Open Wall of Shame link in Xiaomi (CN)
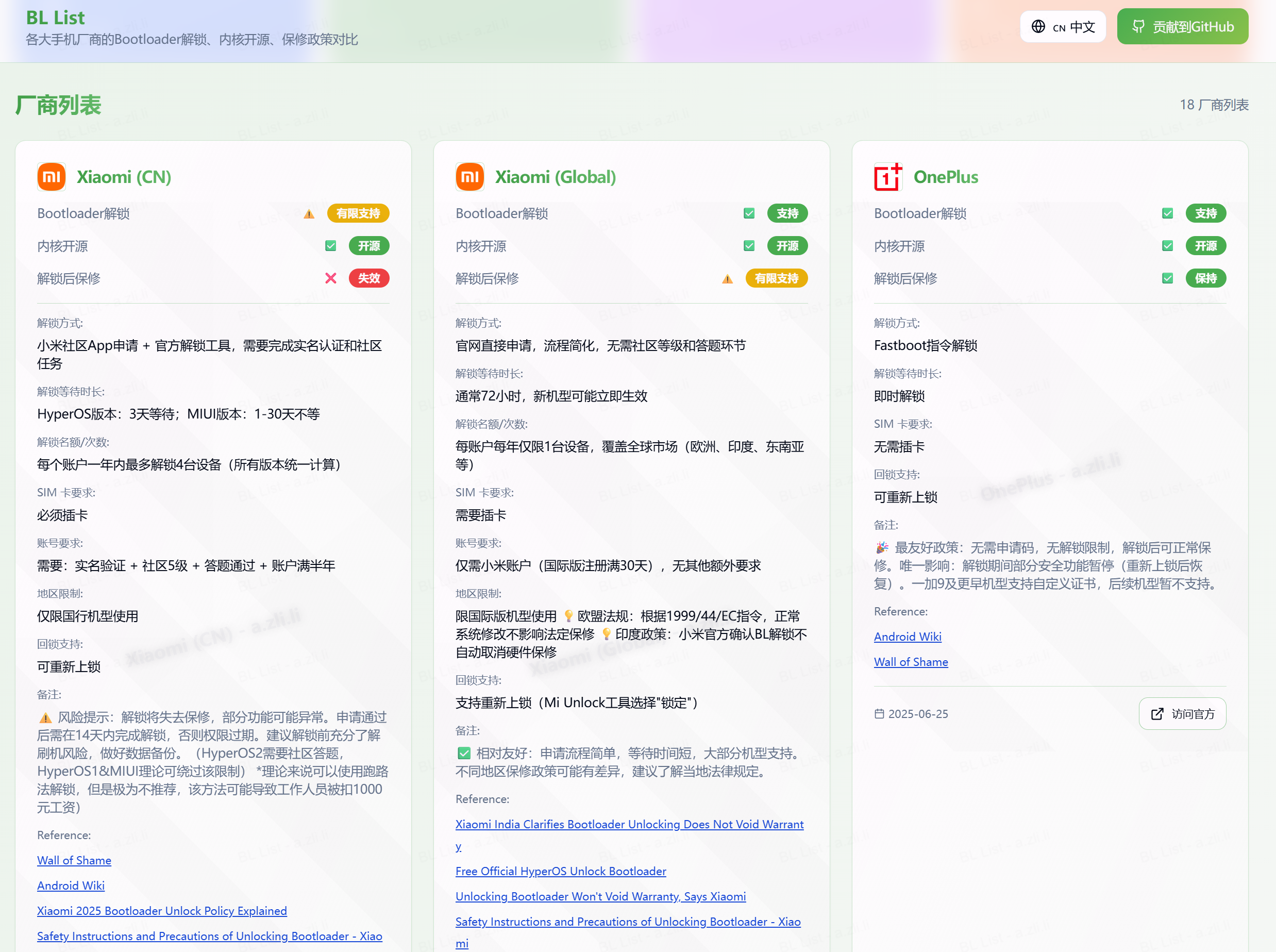Image resolution: width=1276 pixels, height=952 pixels. tap(74, 860)
